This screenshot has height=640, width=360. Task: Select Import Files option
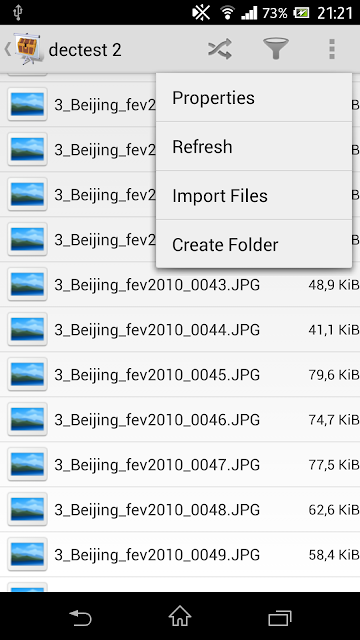[x=254, y=195]
